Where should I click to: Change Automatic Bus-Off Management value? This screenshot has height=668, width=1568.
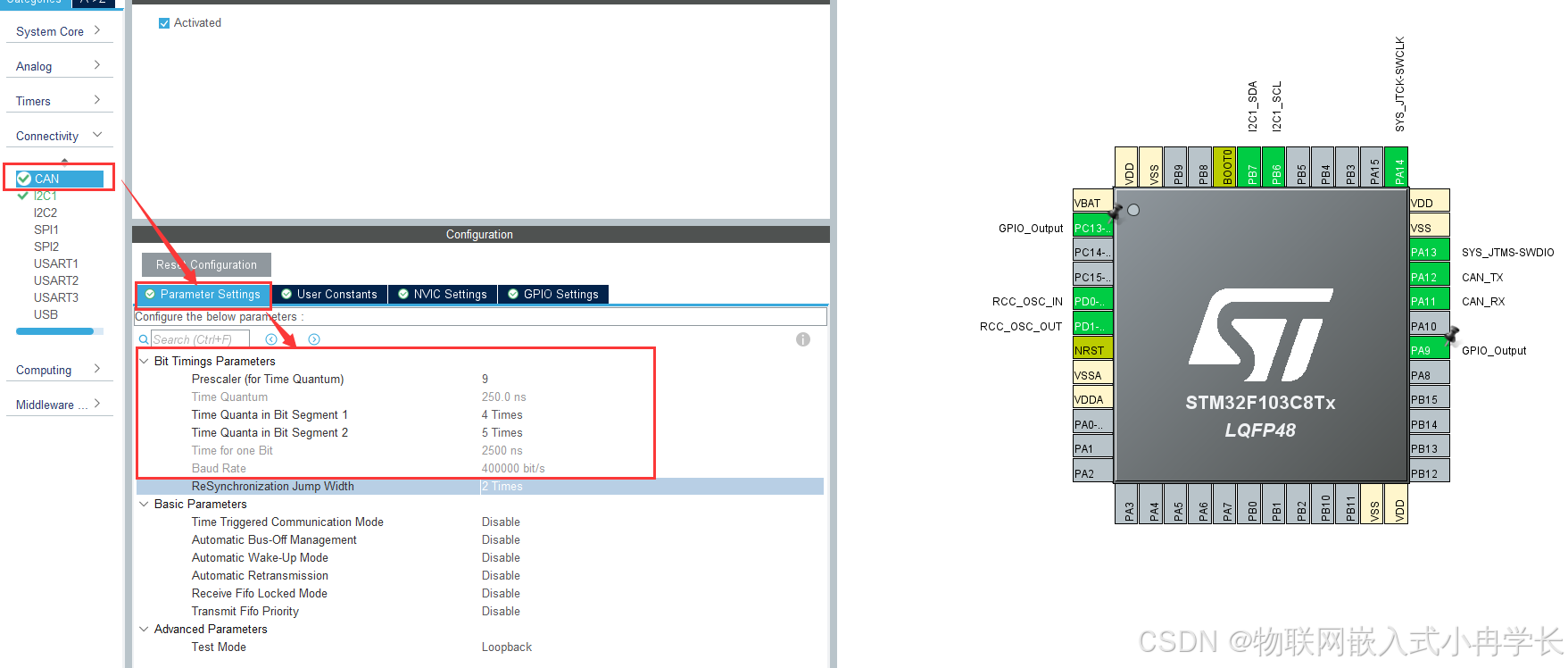pyautogui.click(x=501, y=539)
